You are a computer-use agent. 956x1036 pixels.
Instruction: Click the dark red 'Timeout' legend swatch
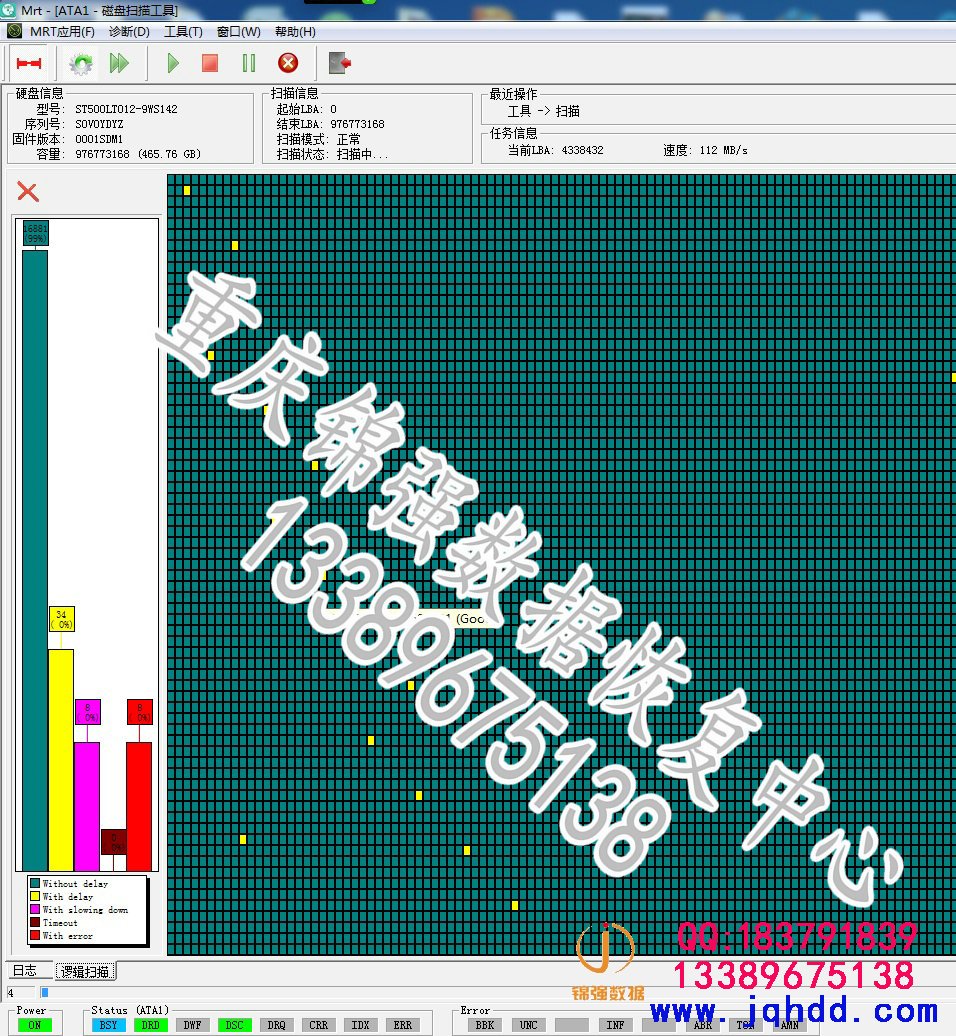(x=35, y=922)
